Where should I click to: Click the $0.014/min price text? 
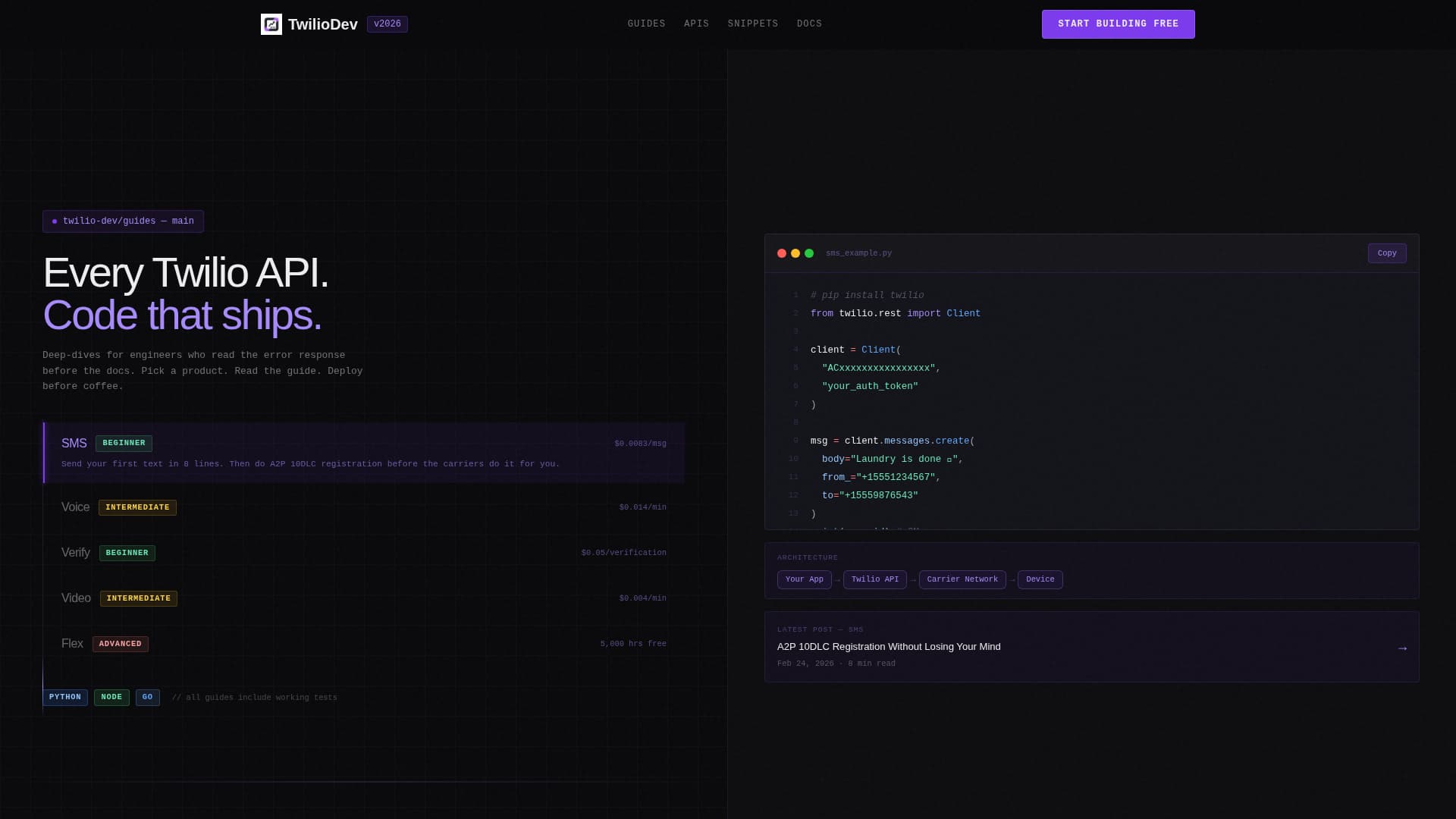(x=642, y=507)
